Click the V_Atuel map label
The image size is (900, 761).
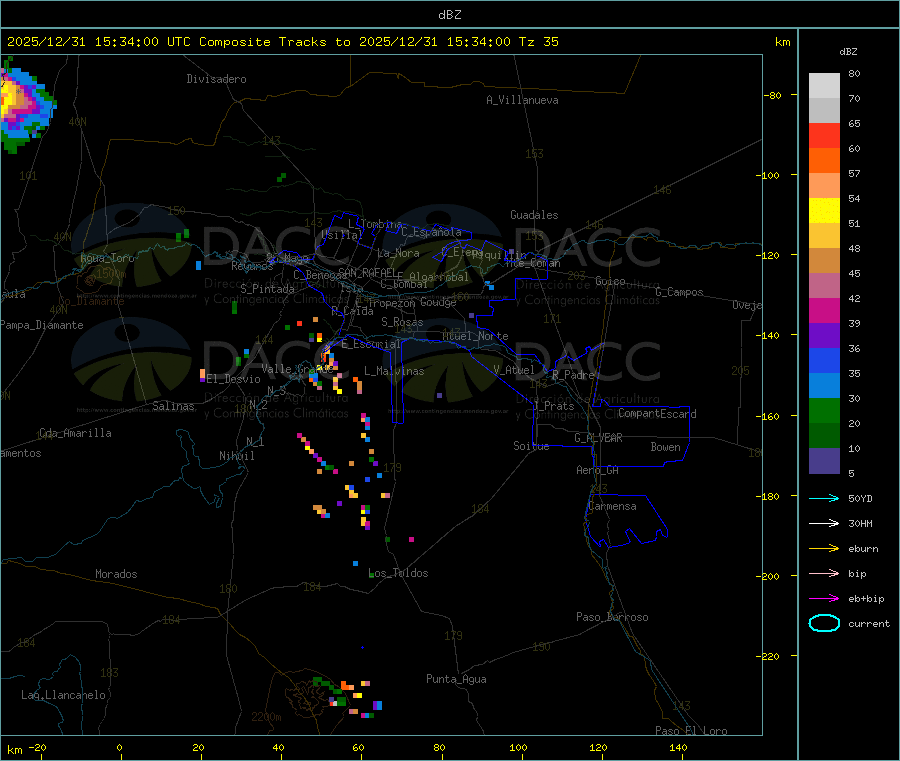tap(514, 370)
